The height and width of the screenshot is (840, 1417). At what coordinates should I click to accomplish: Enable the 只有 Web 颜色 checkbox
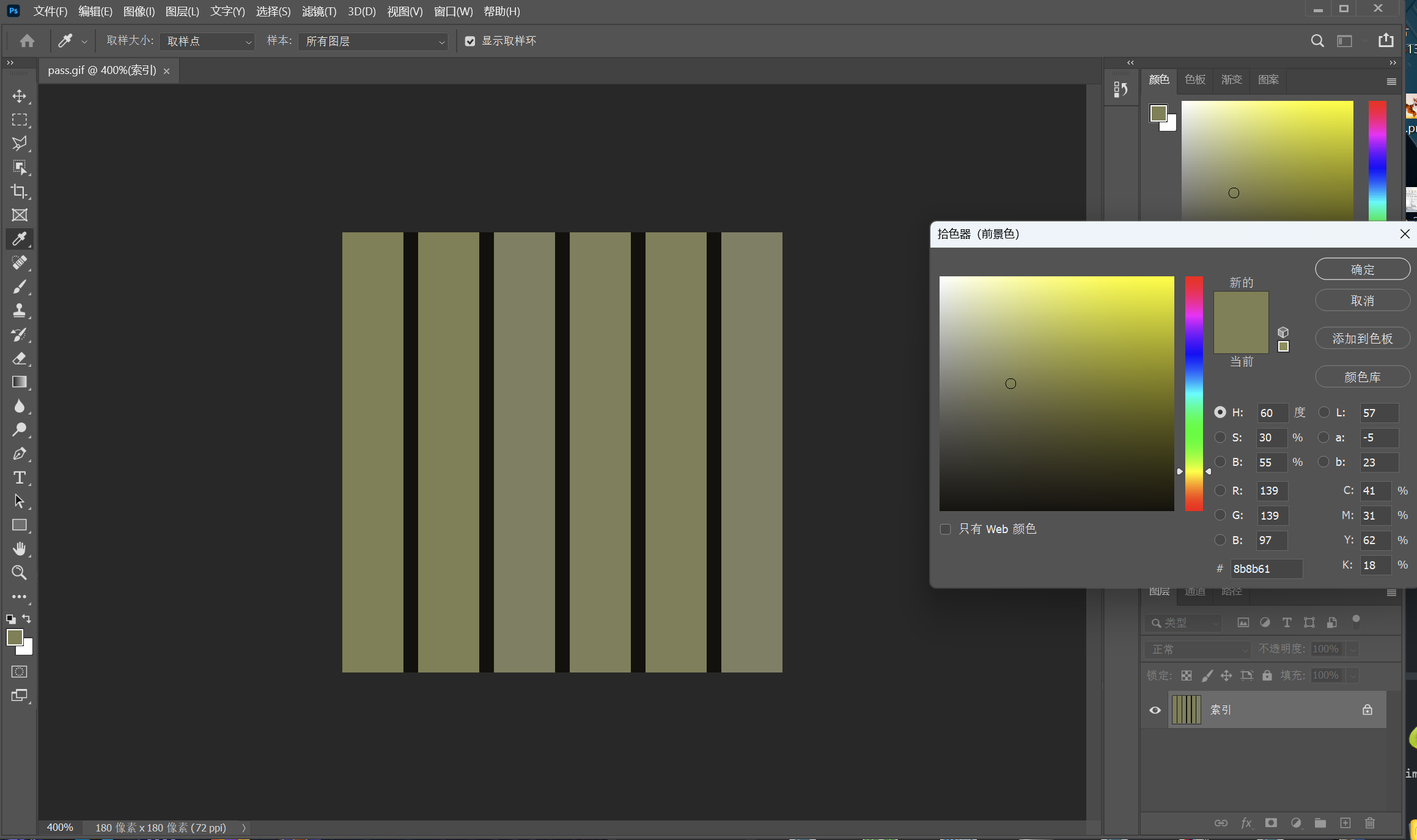coord(946,529)
